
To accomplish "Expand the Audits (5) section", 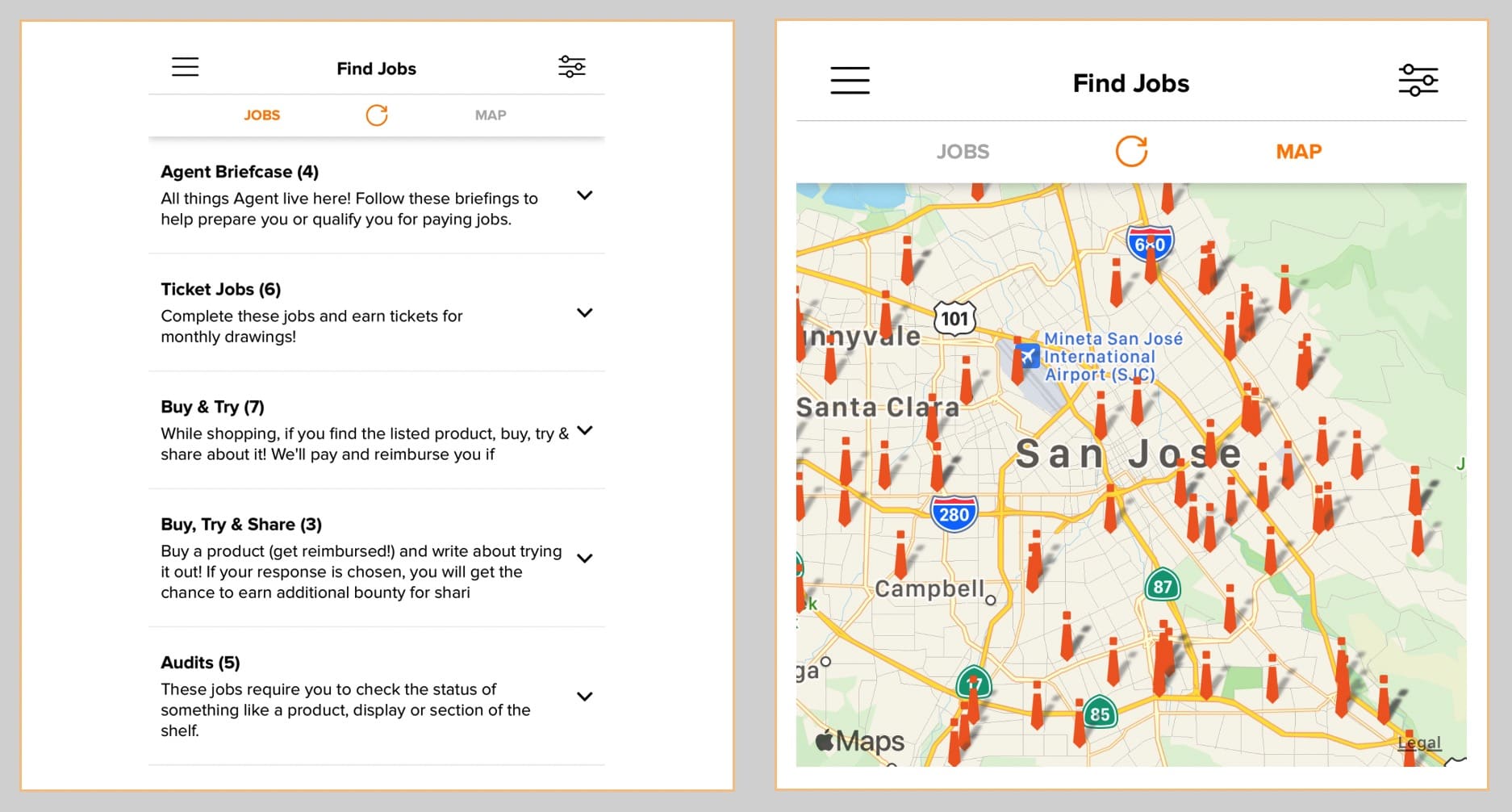I will click(x=585, y=696).
